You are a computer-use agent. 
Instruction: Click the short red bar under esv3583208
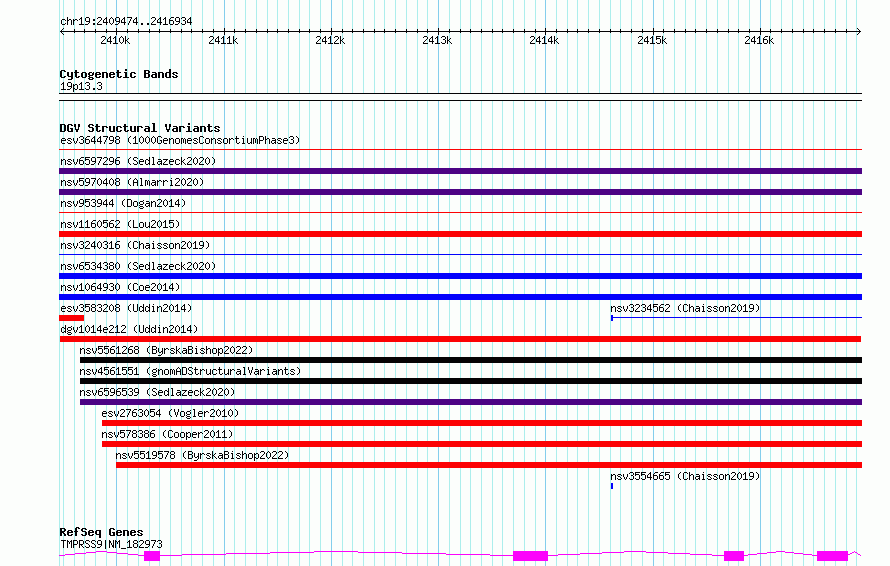coord(72,318)
